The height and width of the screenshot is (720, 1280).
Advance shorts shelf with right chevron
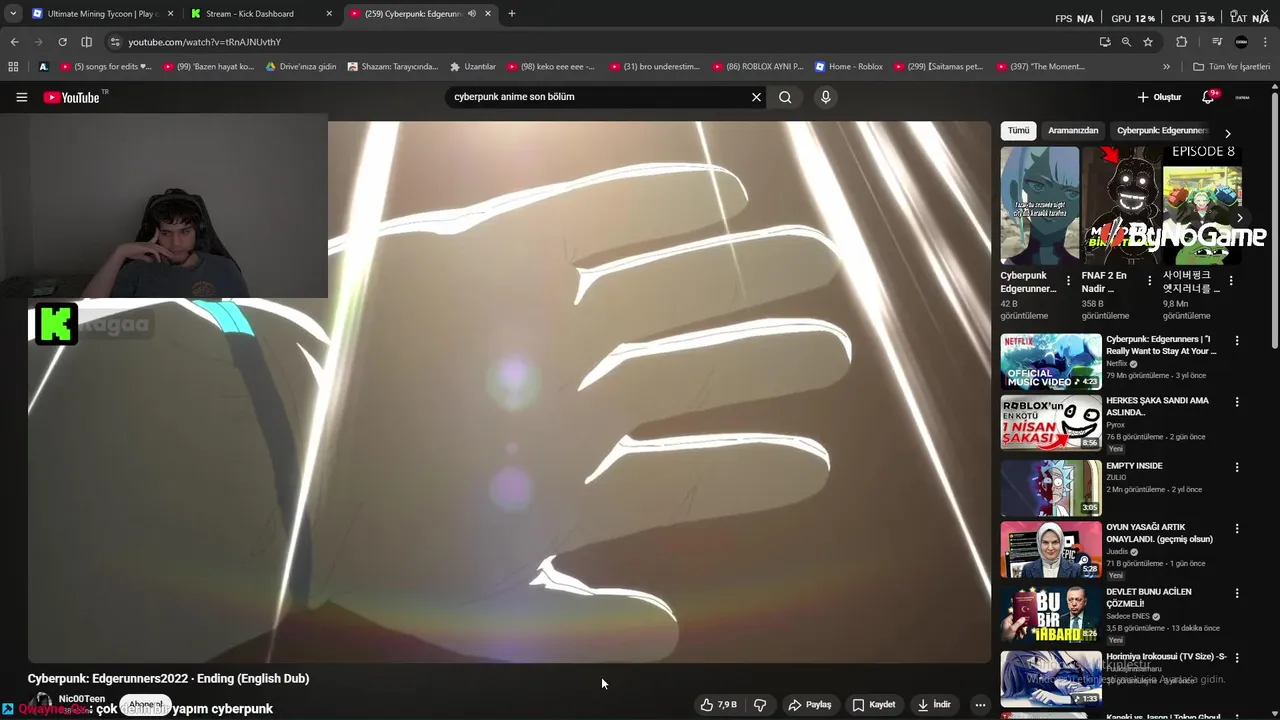coord(1240,218)
